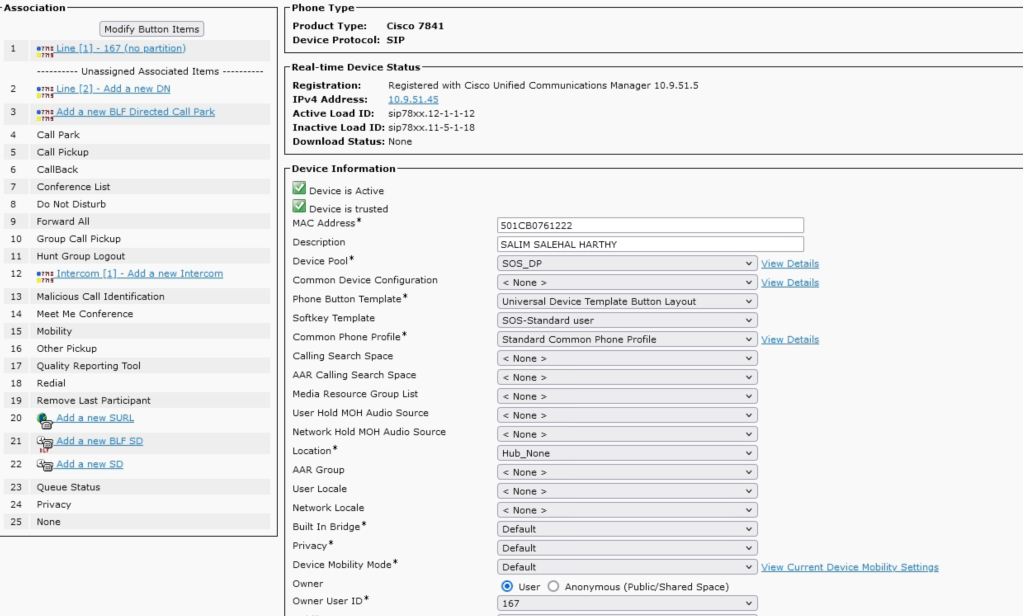Click the BLF SD speed dial icon
The image size is (1023, 616).
pos(45,442)
